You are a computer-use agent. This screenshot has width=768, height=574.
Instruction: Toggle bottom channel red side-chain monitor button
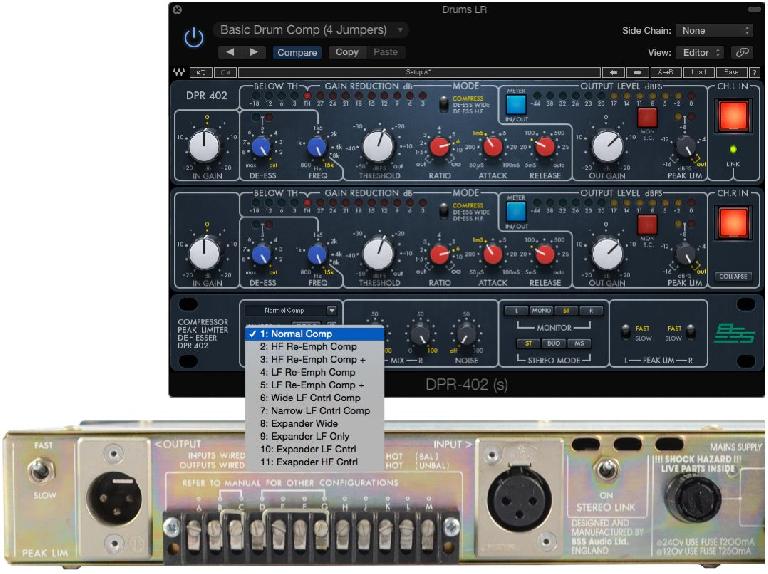coord(647,224)
